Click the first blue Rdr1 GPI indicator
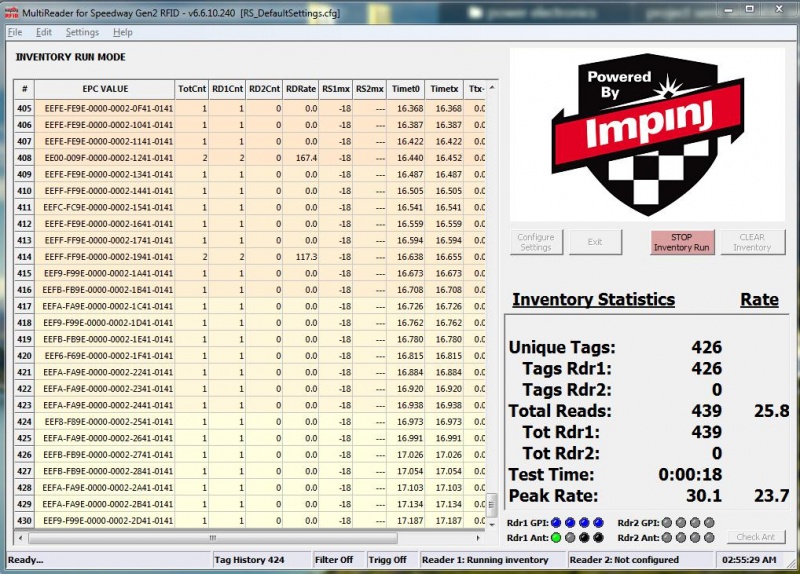Viewport: 800px width, 574px height. pyautogui.click(x=556, y=522)
